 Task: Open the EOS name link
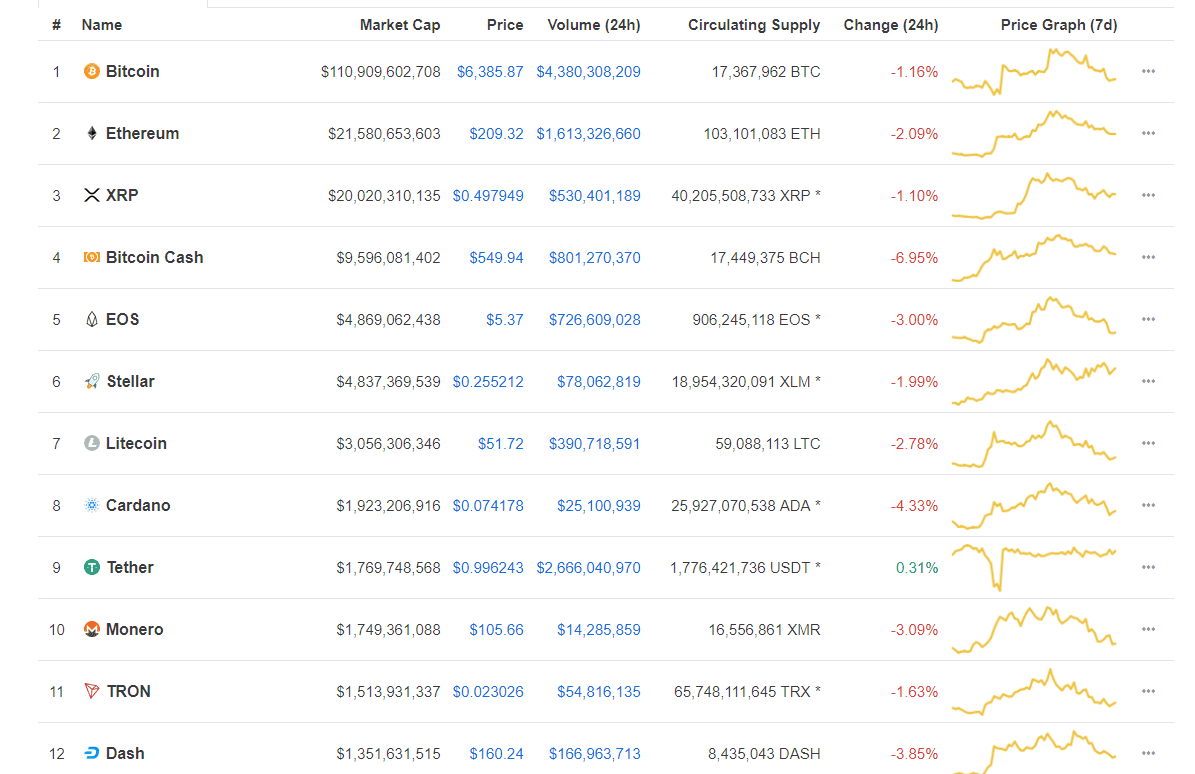pos(123,319)
